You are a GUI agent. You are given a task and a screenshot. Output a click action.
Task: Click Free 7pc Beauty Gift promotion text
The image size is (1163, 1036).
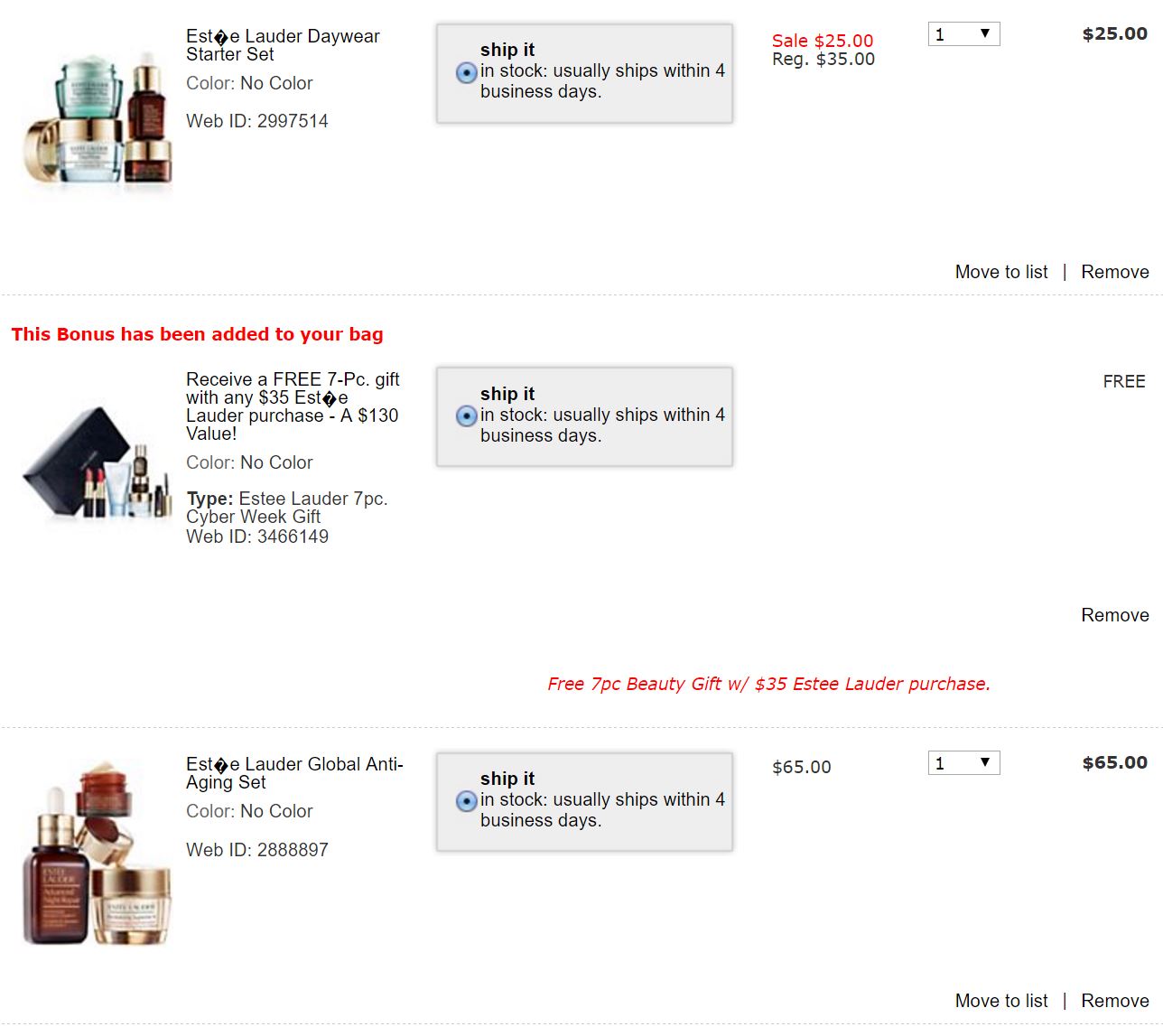[768, 684]
